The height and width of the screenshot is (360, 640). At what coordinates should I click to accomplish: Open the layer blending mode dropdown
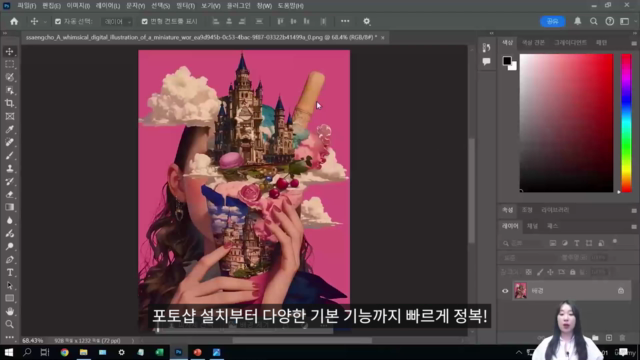click(x=528, y=258)
